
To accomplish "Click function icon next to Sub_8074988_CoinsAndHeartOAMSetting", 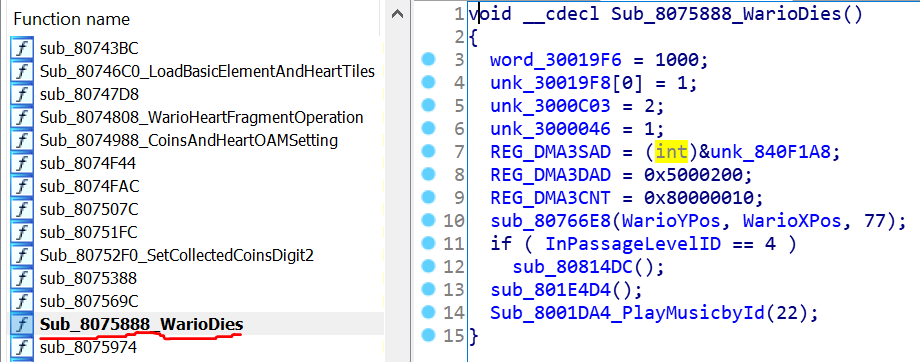I will pos(22,140).
